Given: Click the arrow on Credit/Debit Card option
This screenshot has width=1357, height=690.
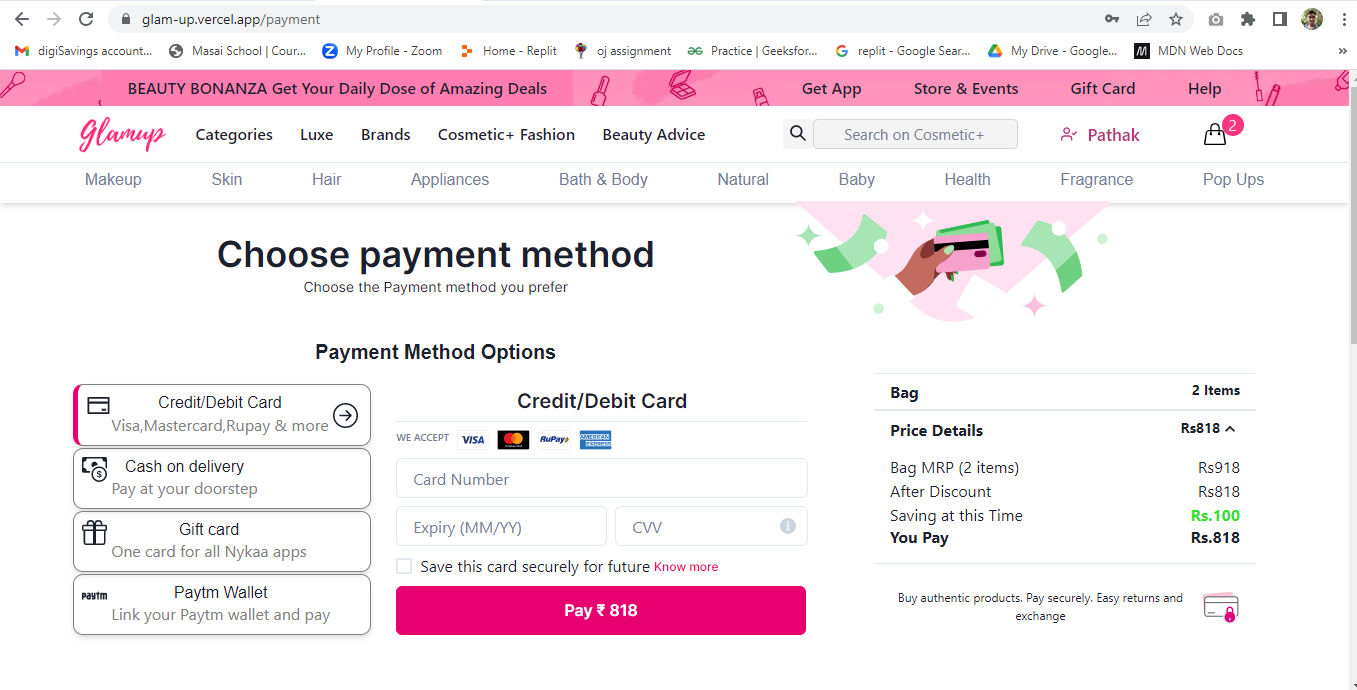Looking at the screenshot, I should pos(346,415).
